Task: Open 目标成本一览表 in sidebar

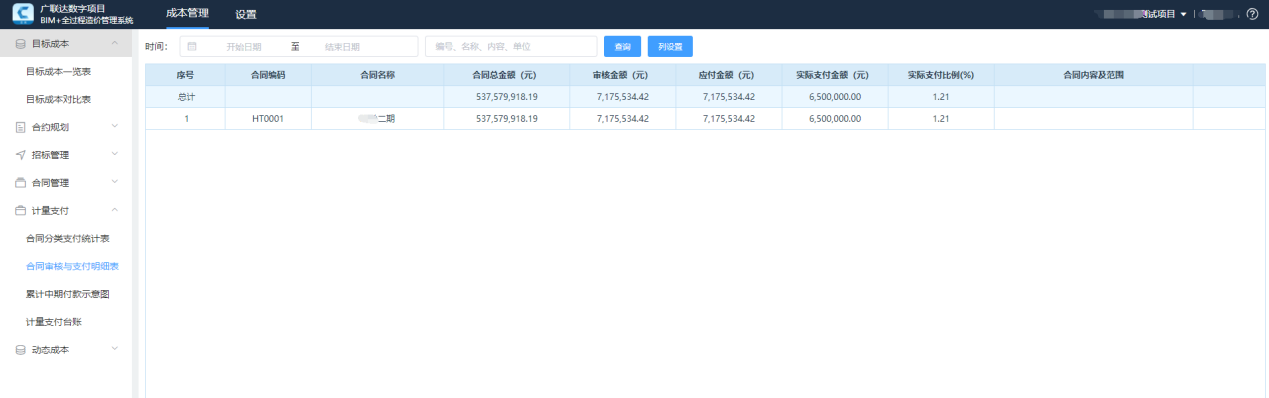Action: pyautogui.click(x=59, y=72)
